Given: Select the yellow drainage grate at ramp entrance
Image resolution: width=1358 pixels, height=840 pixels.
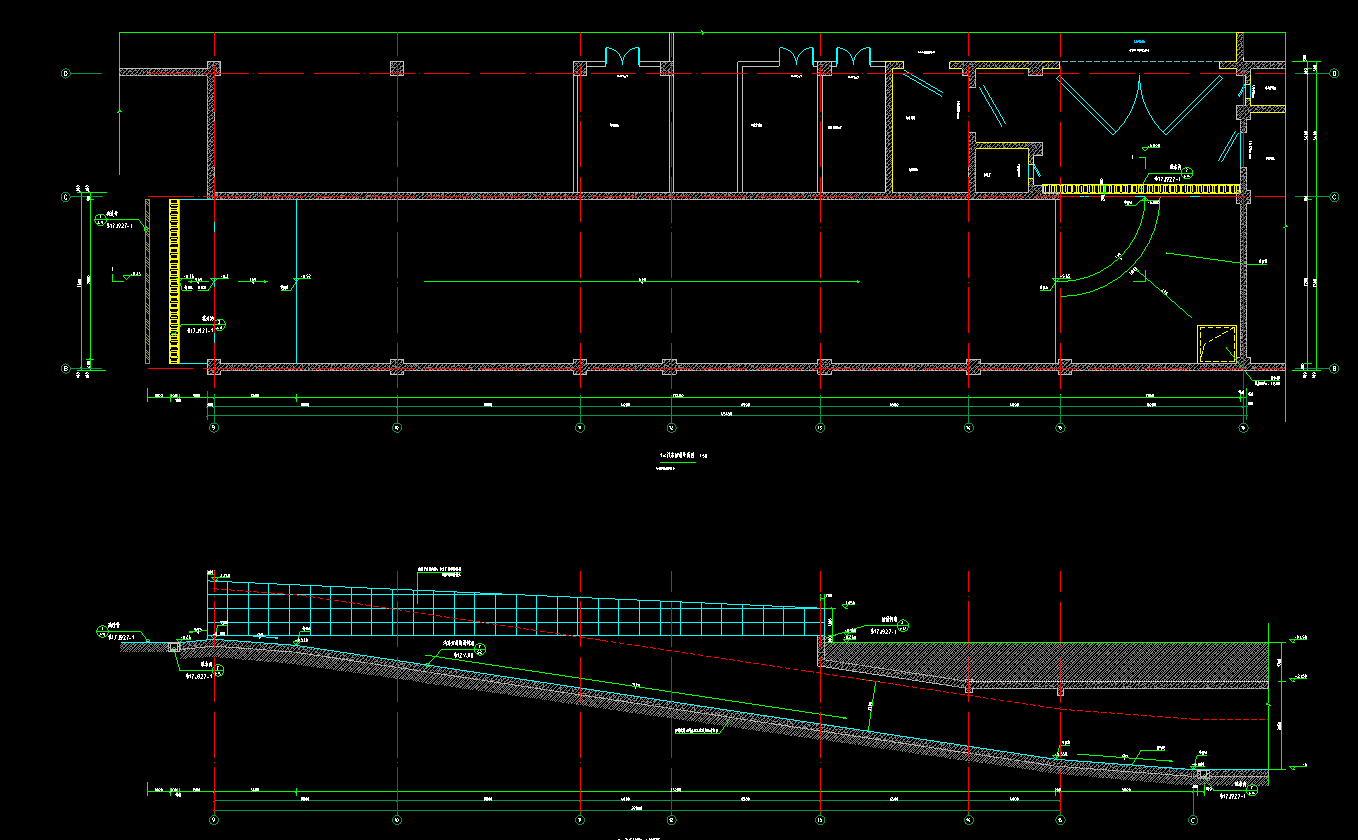Looking at the screenshot, I should pos(174,280).
